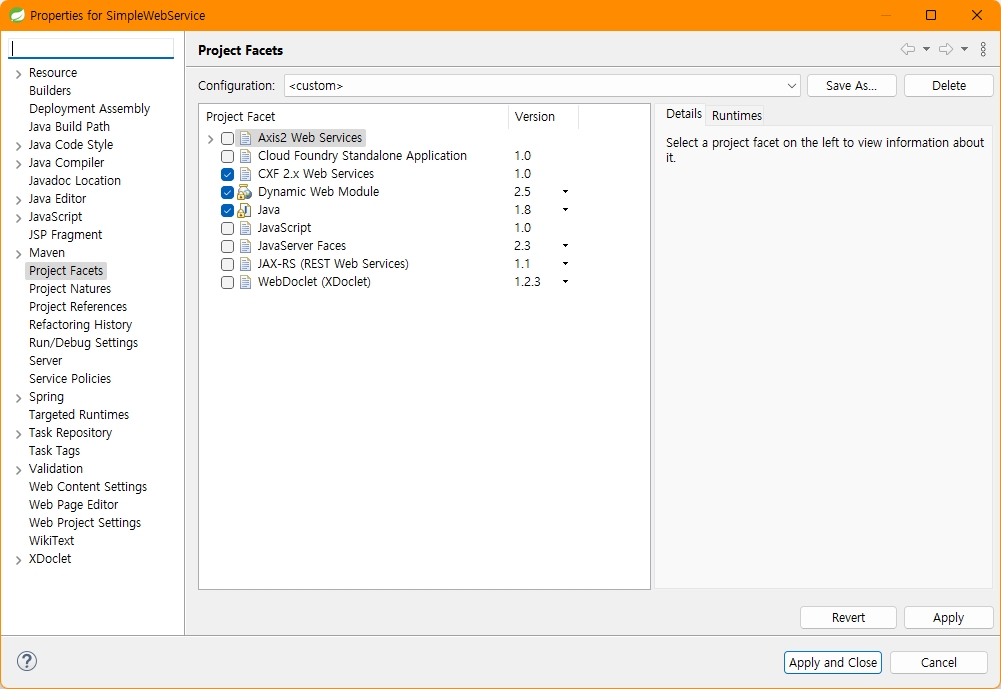Select Deployment Assembly in sidebar
The height and width of the screenshot is (689, 1001).
pos(89,109)
